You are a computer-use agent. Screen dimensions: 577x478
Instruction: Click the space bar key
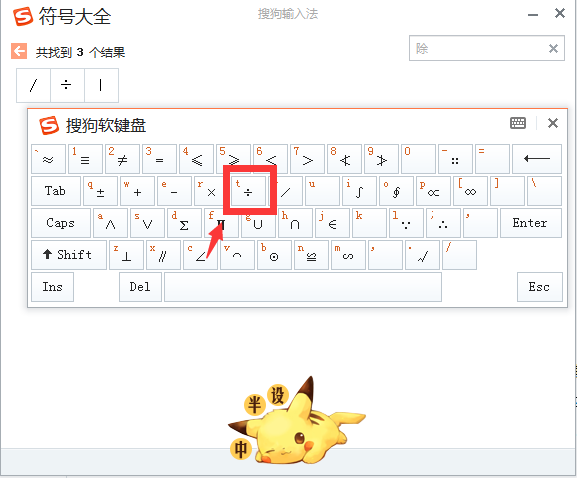[x=303, y=287]
